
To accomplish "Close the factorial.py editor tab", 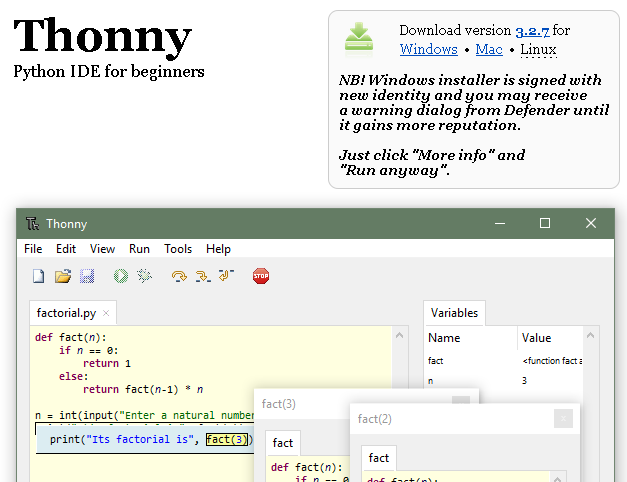I will click(x=107, y=313).
